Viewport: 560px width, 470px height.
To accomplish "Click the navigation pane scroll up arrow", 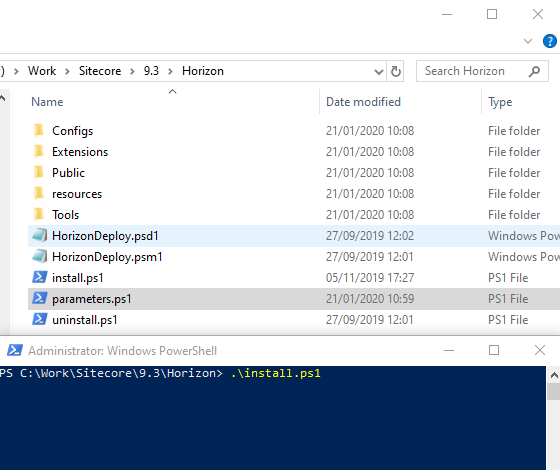I will click(3, 99).
